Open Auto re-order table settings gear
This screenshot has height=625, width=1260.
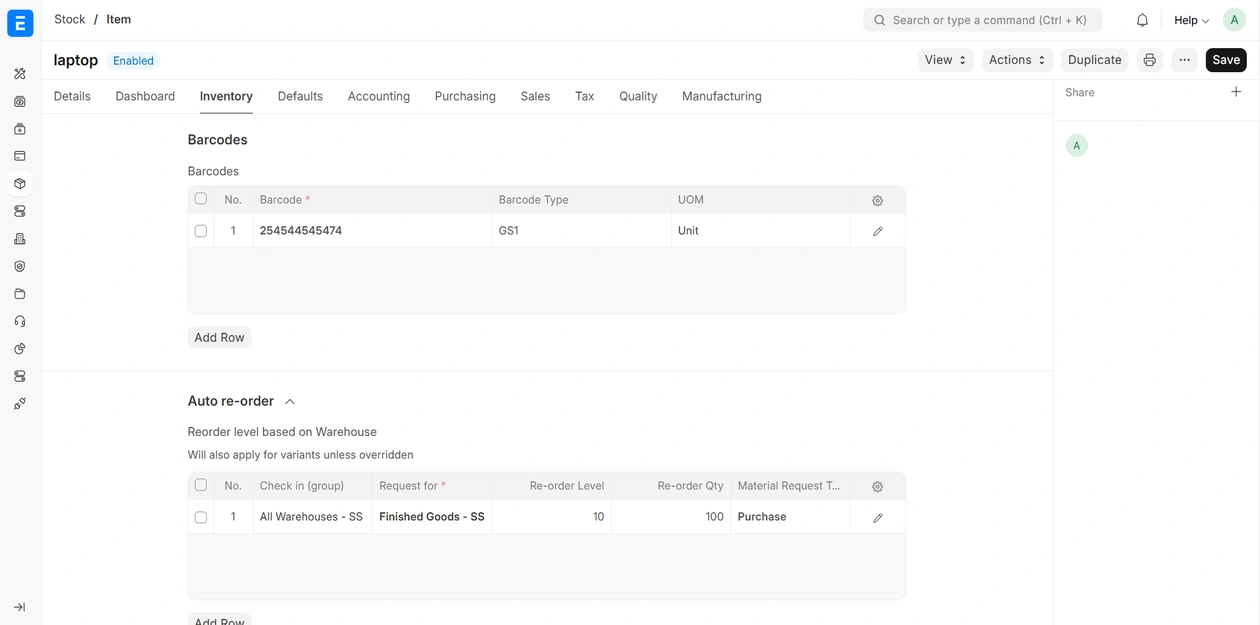click(877, 486)
